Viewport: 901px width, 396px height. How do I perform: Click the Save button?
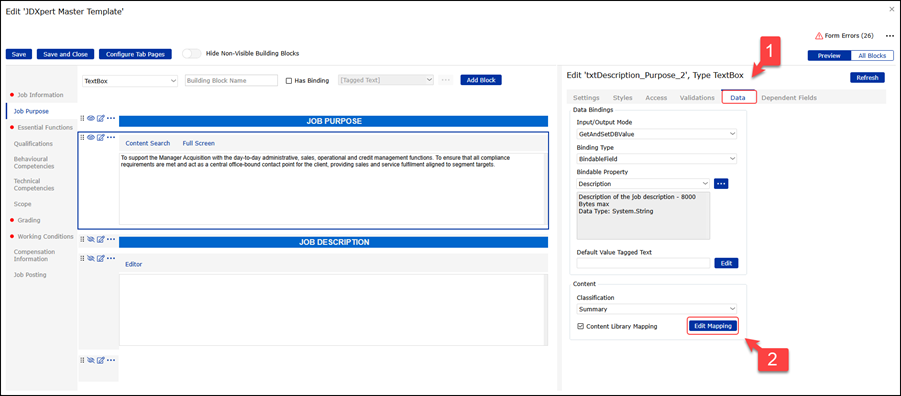coord(19,54)
